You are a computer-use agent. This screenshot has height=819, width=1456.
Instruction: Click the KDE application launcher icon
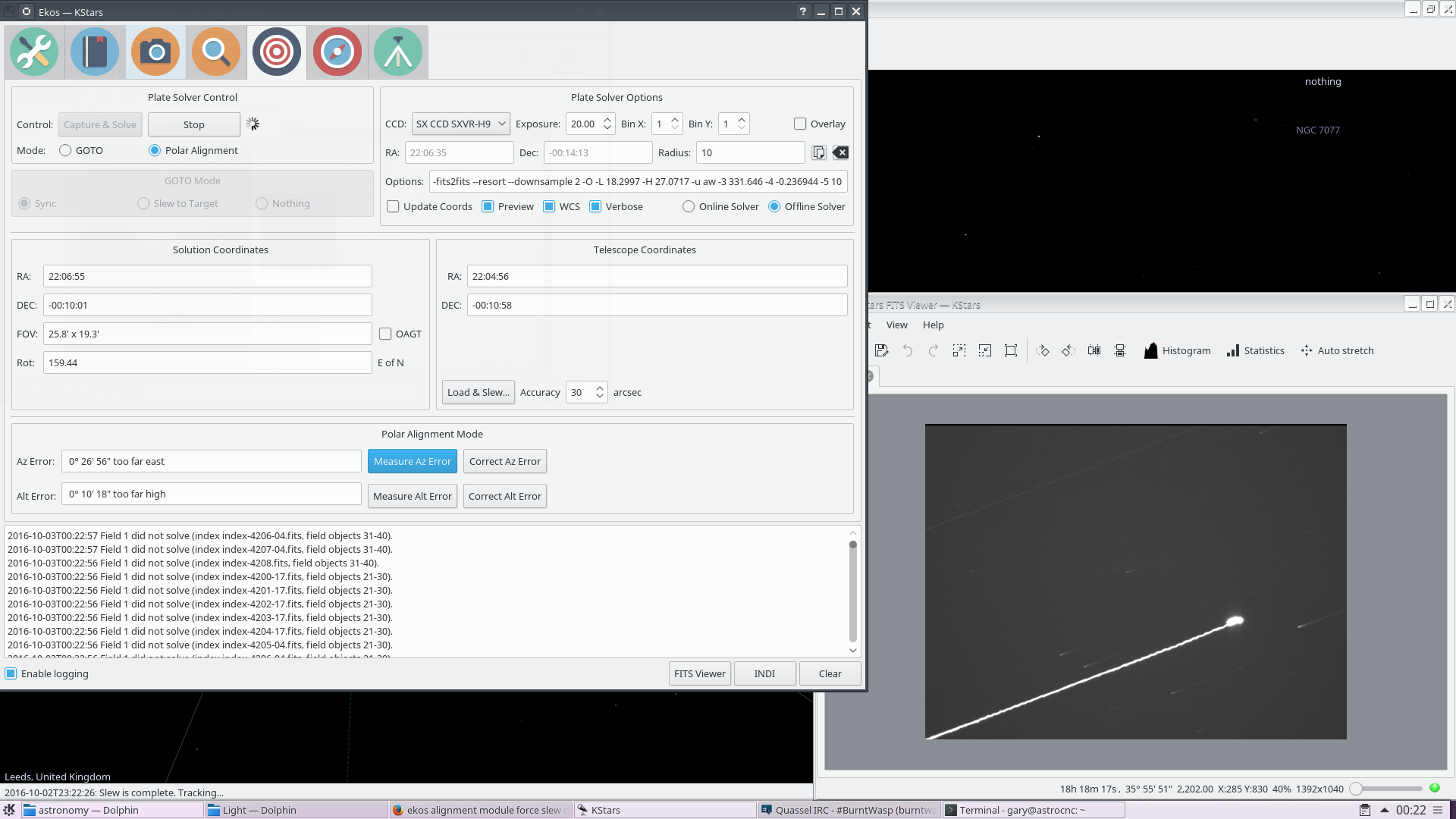(x=10, y=810)
